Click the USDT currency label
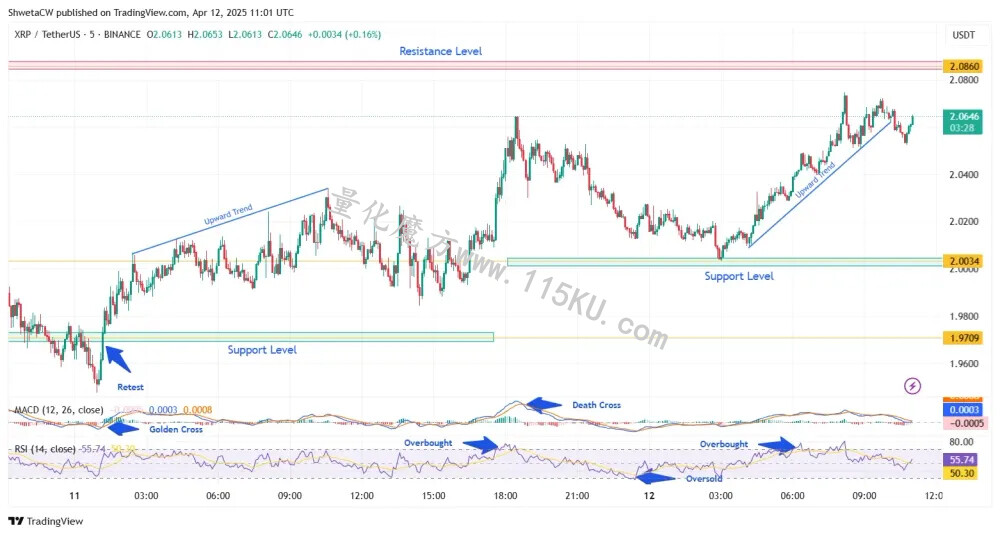 click(x=964, y=35)
